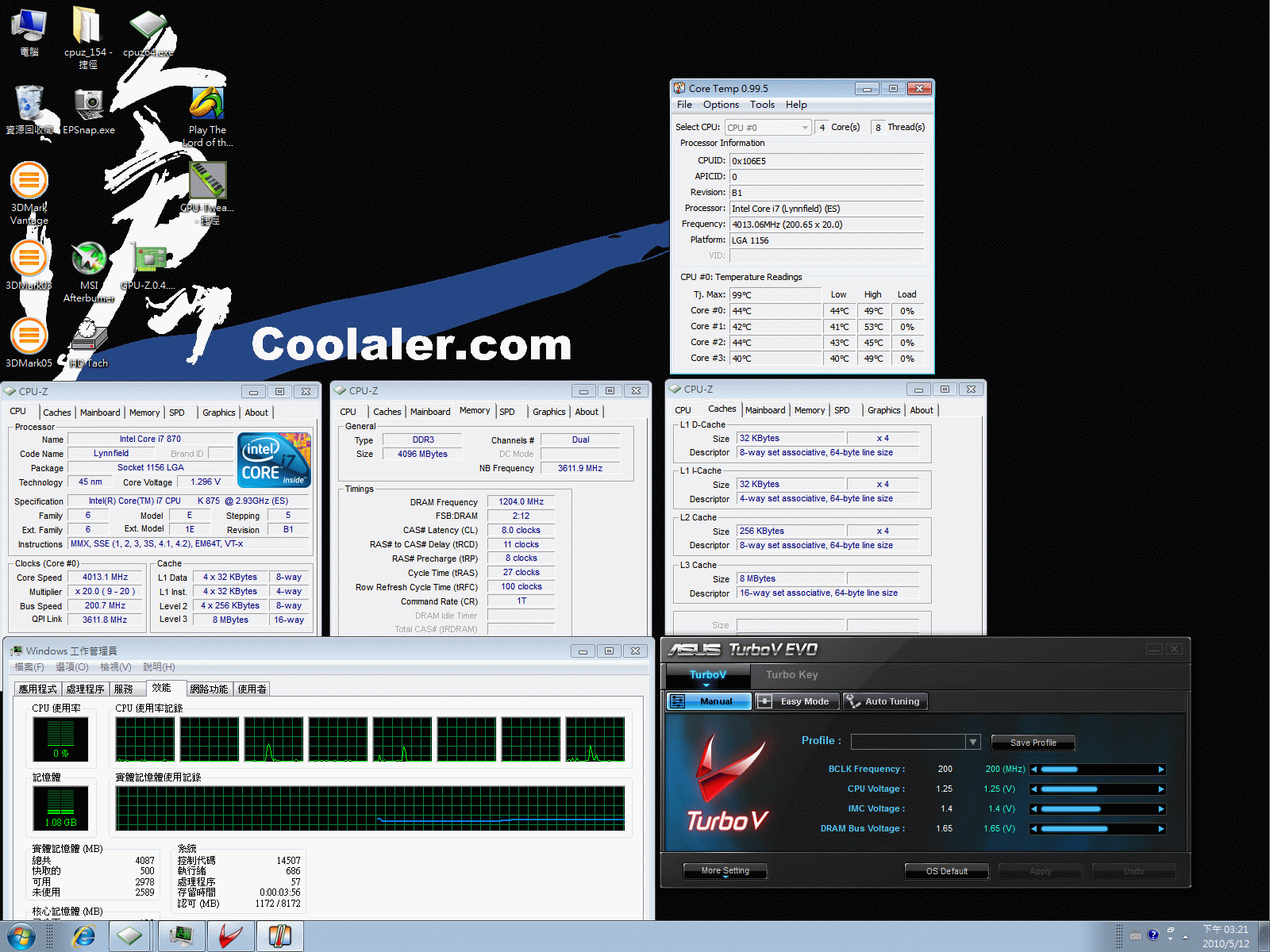Increase CPU Voltage with right arrow
The image size is (1270, 952).
pos(1161,789)
